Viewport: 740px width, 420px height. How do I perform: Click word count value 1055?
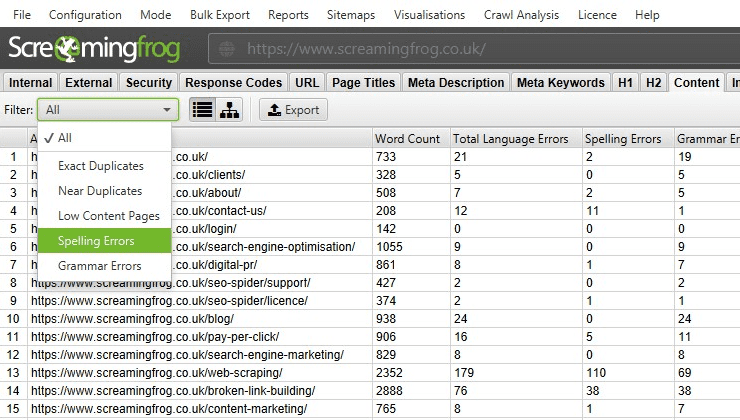tap(389, 247)
